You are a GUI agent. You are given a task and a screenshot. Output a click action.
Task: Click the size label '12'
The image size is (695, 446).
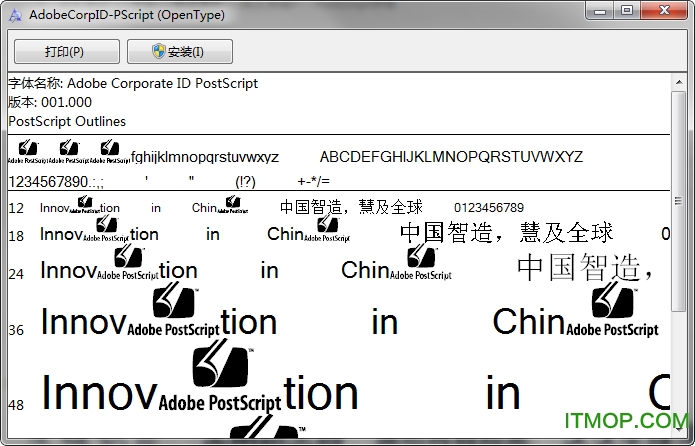(16, 208)
